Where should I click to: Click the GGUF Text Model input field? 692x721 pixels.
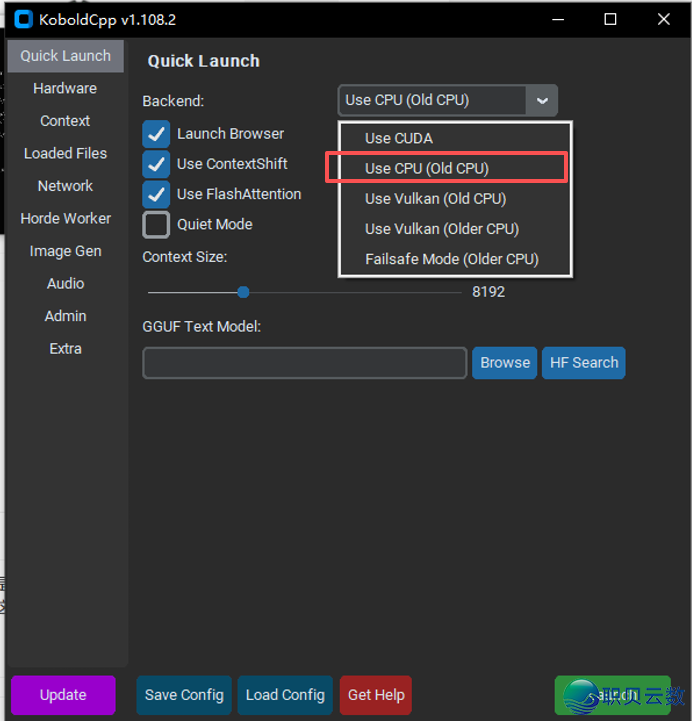pyautogui.click(x=304, y=363)
